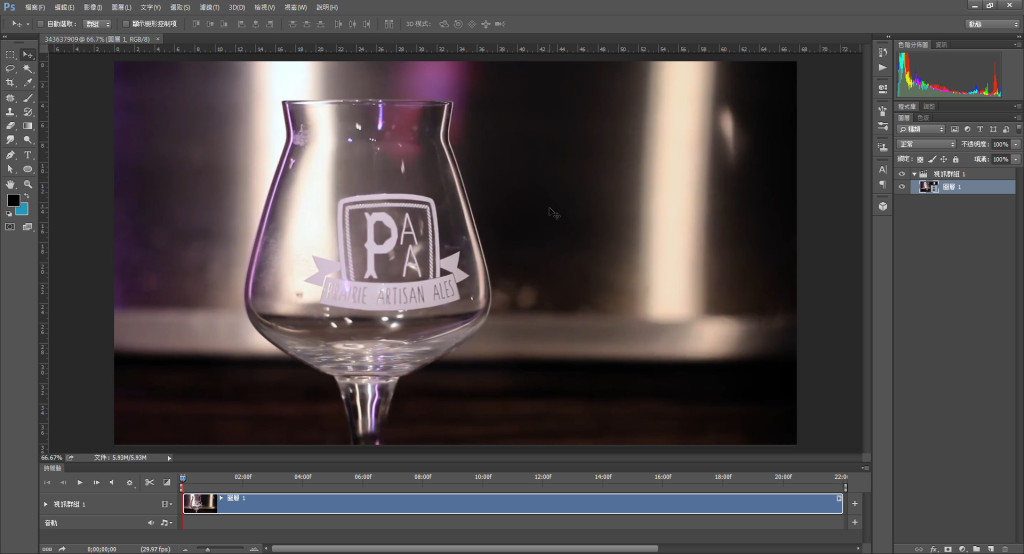Open the layer blend mode dropdown 正常
The height and width of the screenshot is (554, 1024).
[927, 144]
